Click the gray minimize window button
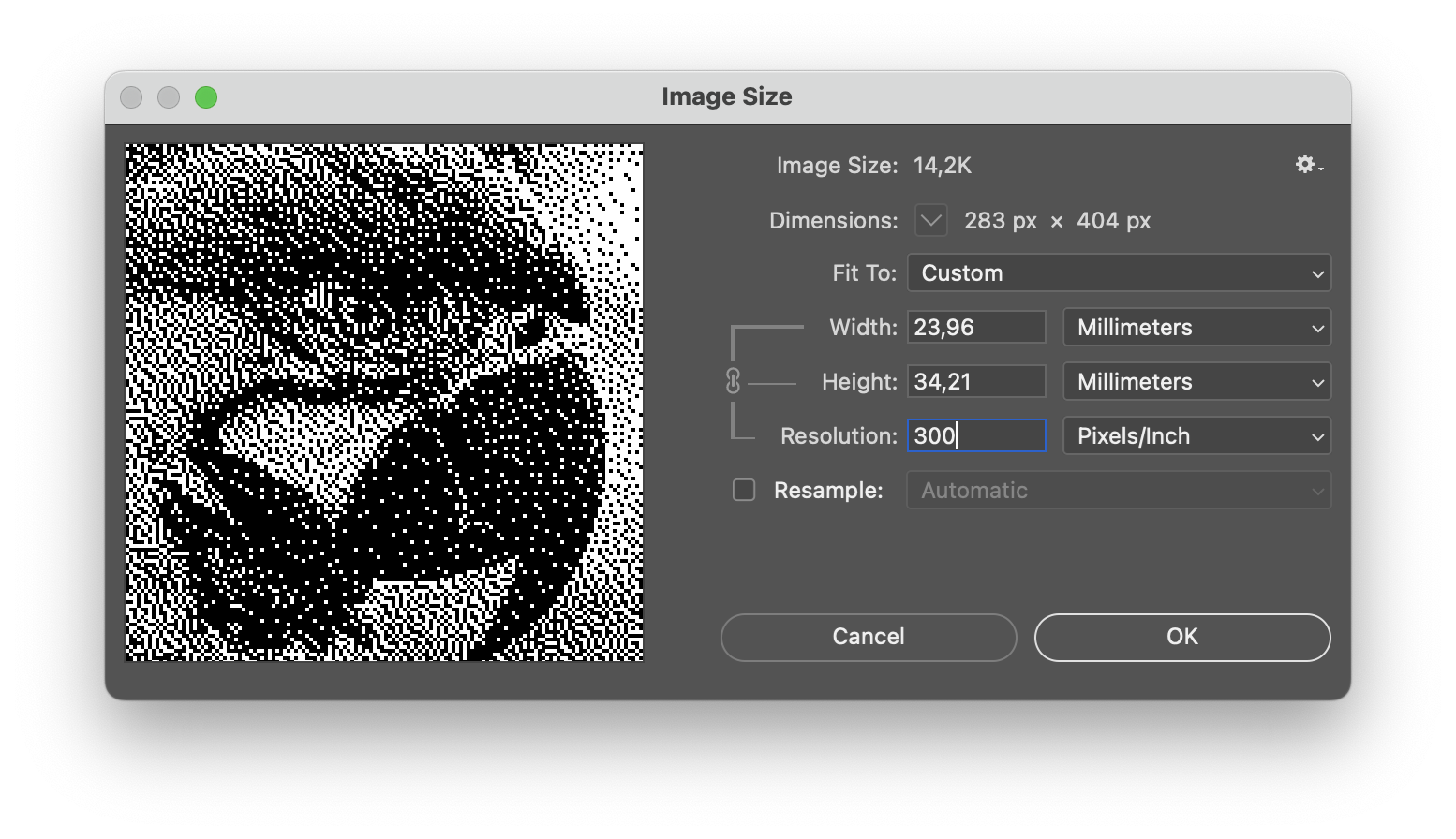The height and width of the screenshot is (839, 1456). pyautogui.click(x=169, y=97)
